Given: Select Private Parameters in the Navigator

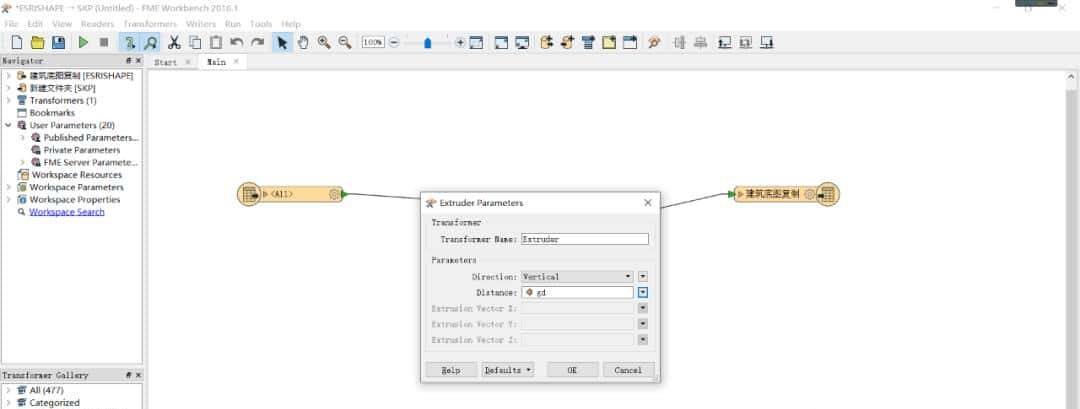Looking at the screenshot, I should pyautogui.click(x=82, y=150).
